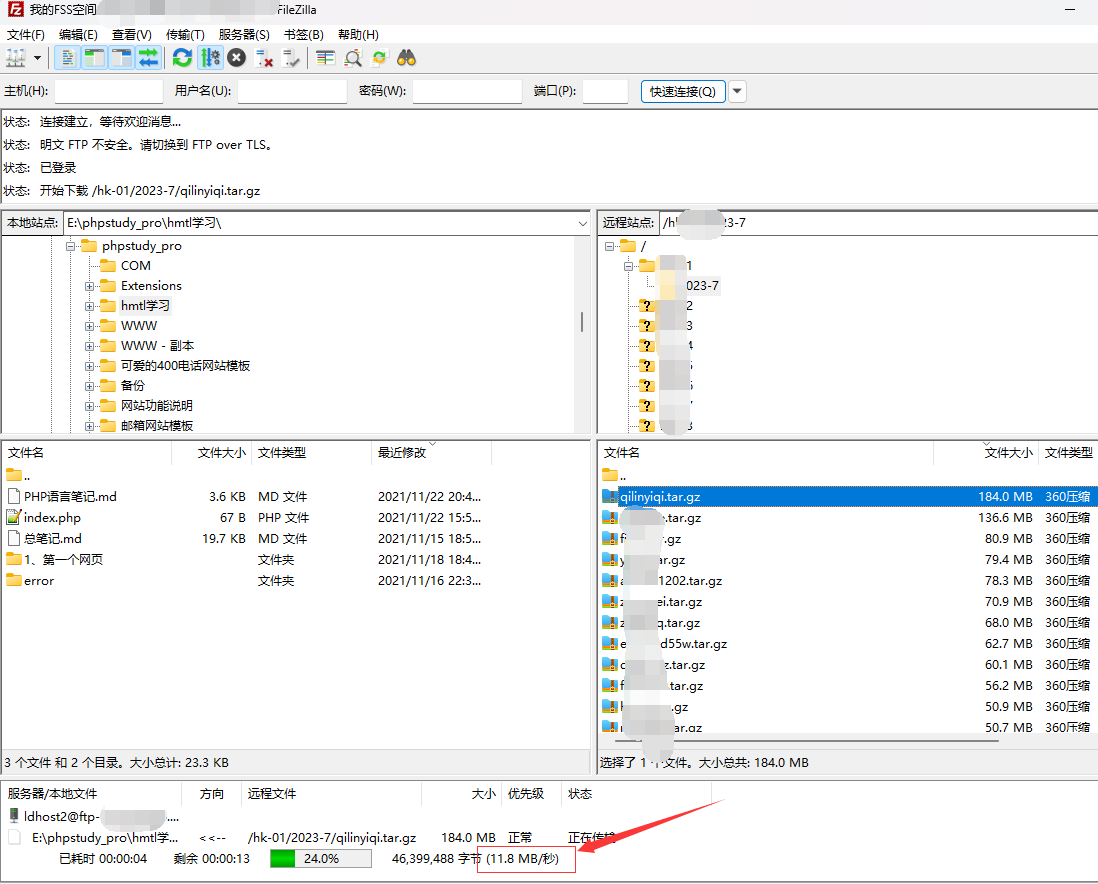Viewport: 1098px width, 884px height.
Task: Click the 24.0% transfer progress bar
Action: click(321, 859)
